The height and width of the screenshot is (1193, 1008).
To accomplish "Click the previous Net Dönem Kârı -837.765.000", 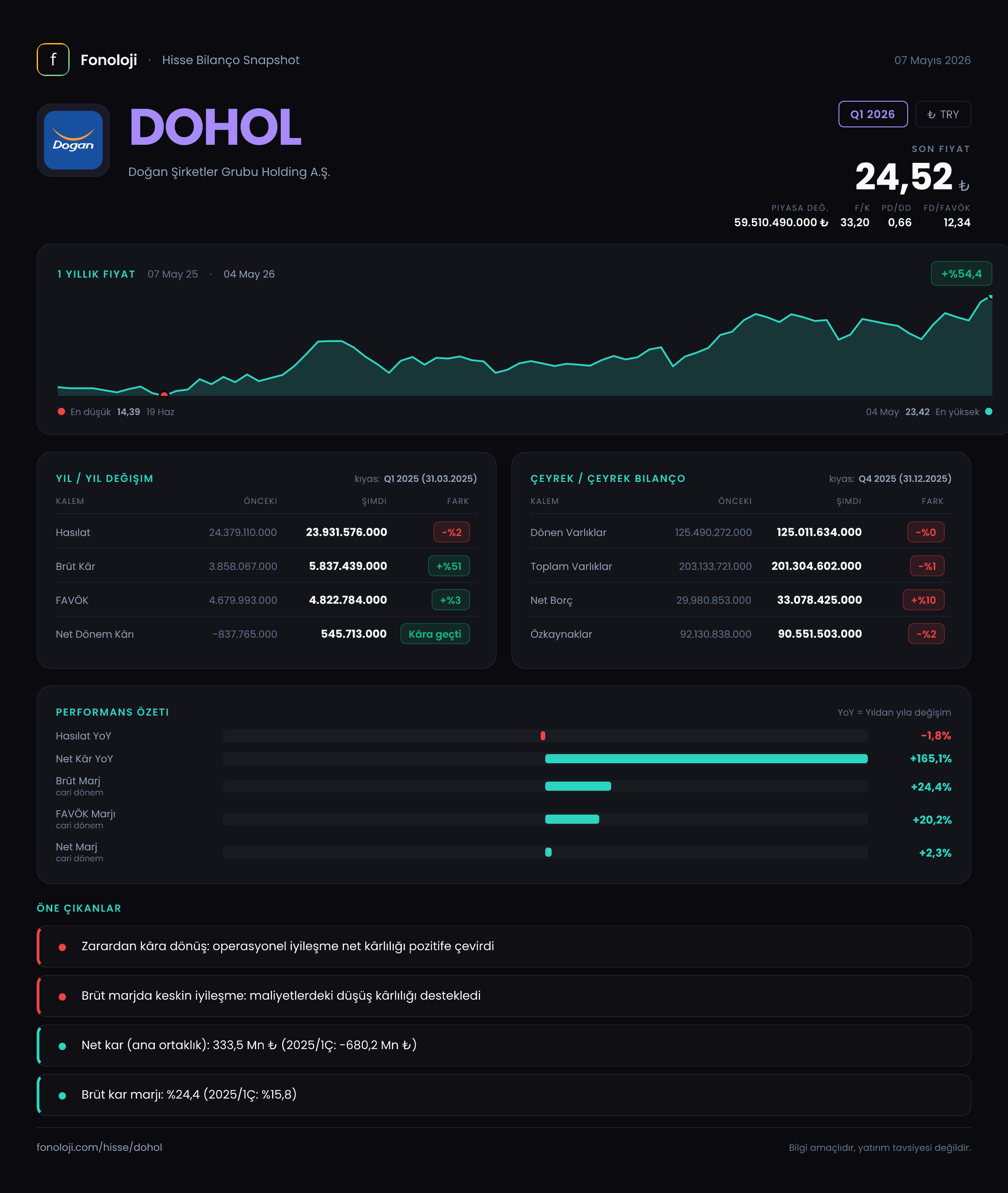I will click(x=245, y=634).
